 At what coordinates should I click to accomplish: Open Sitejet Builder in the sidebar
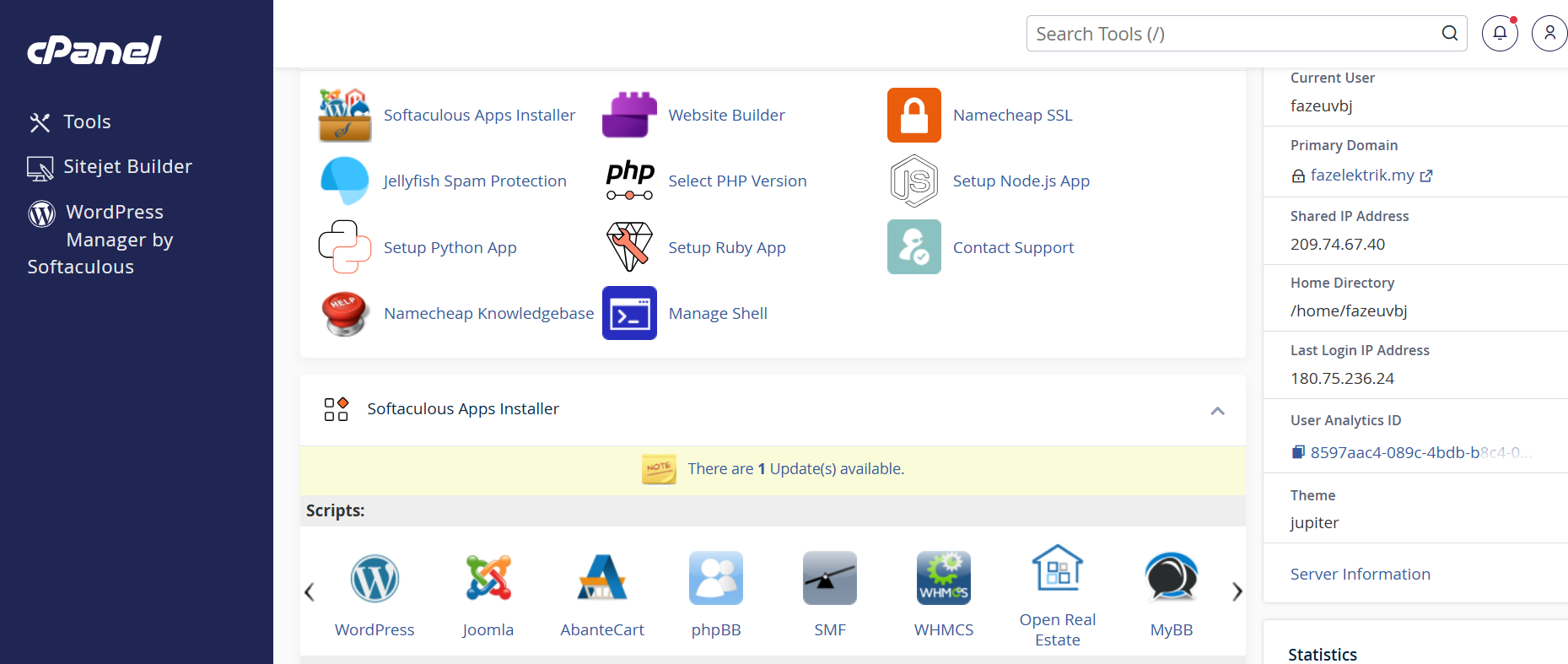coord(110,167)
